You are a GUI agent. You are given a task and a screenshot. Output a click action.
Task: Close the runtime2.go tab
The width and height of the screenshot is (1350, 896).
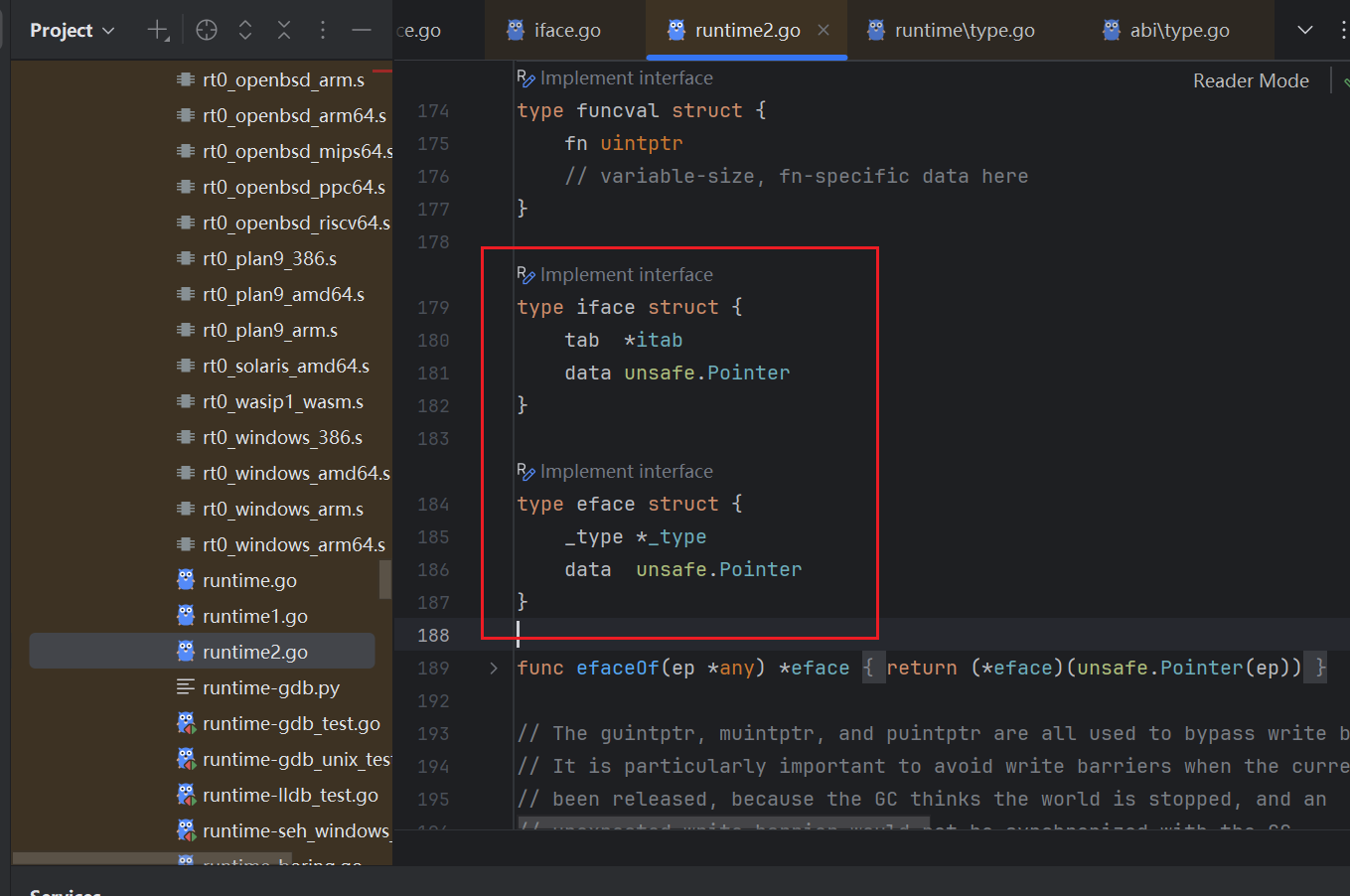click(824, 31)
